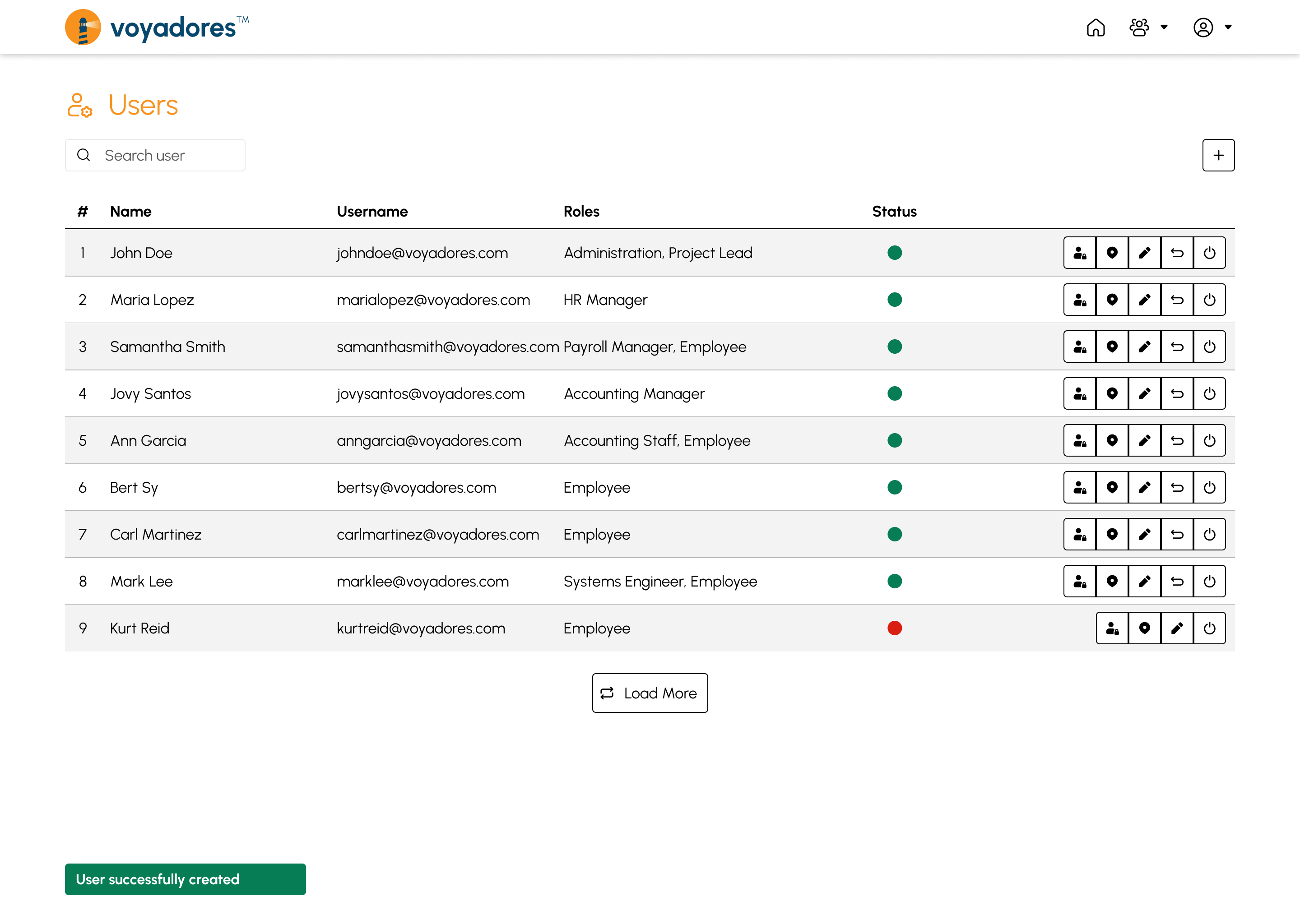1300x924 pixels.
Task: Click the reset/undo icon for Jovy Santos
Action: (x=1176, y=393)
